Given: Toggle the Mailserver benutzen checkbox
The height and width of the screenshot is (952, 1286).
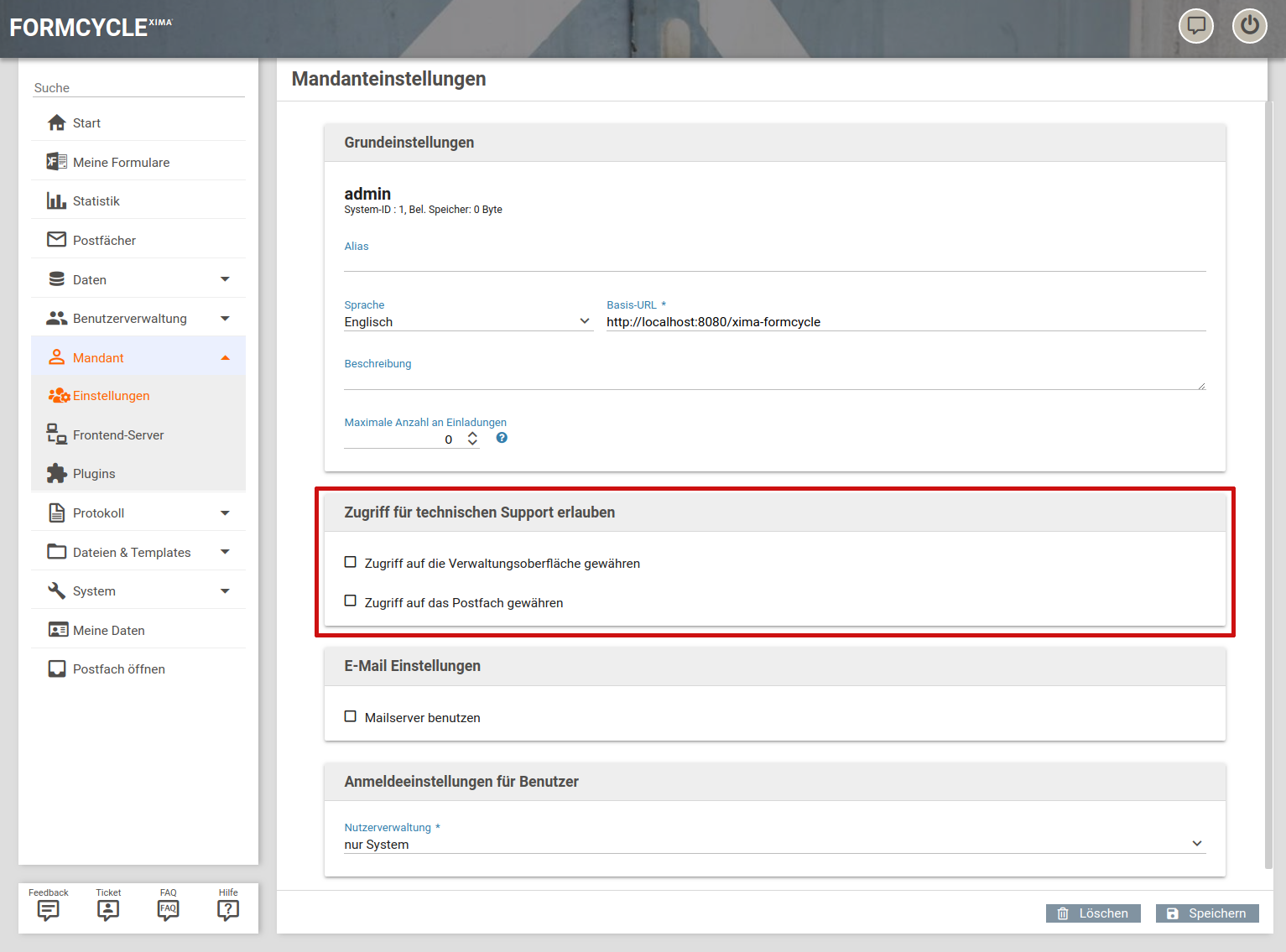Looking at the screenshot, I should 351,717.
